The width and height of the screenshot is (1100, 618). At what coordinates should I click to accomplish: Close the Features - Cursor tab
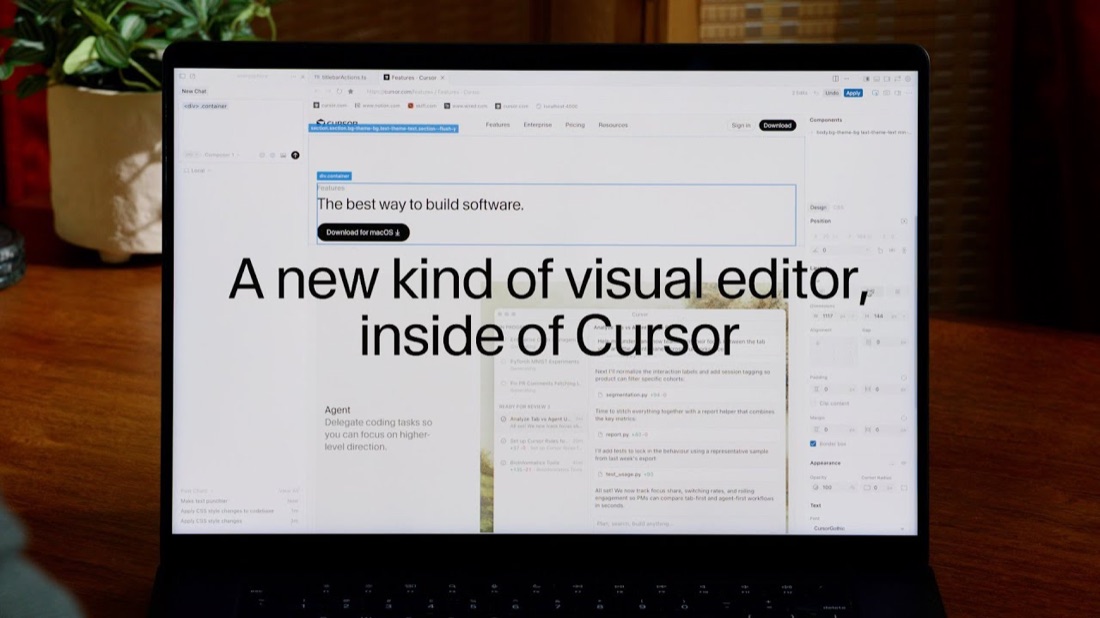point(443,78)
